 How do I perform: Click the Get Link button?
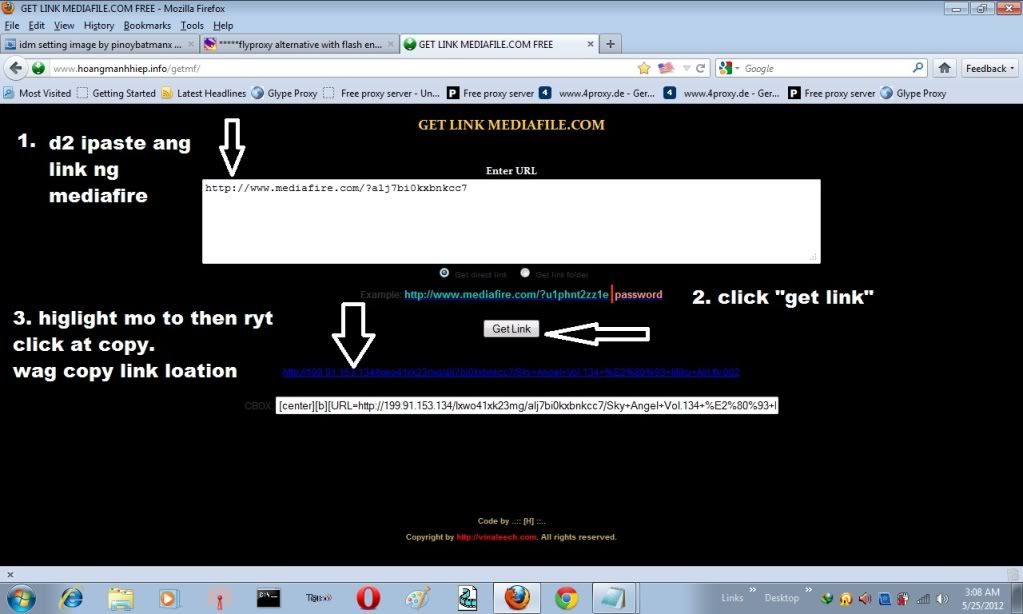(512, 329)
